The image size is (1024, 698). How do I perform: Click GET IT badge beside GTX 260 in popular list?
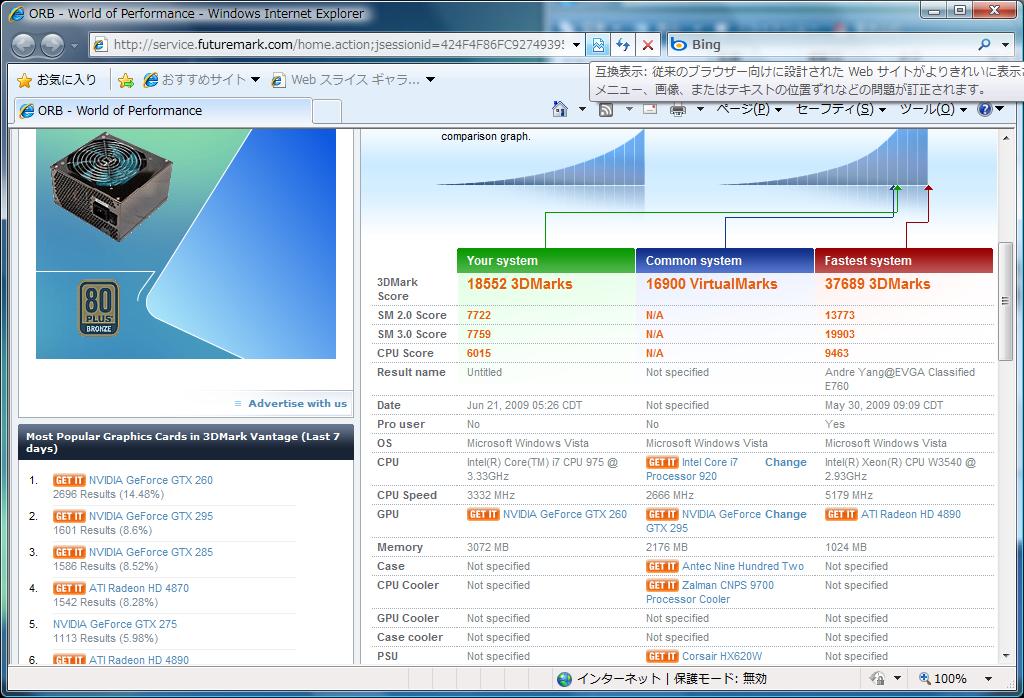point(69,480)
